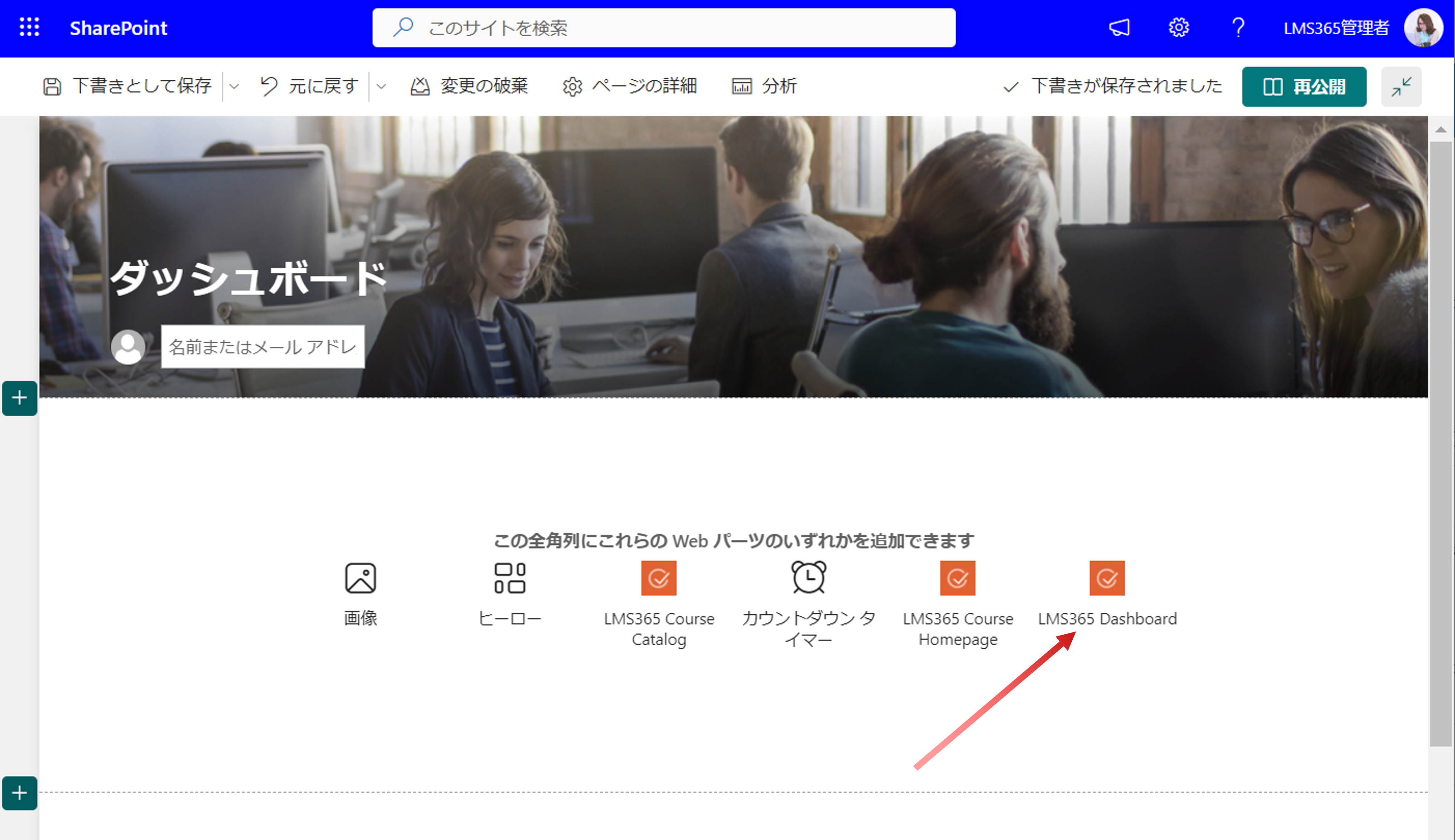The image size is (1455, 840).
Task: Click 下書きとして保存 save as draft
Action: (127, 86)
